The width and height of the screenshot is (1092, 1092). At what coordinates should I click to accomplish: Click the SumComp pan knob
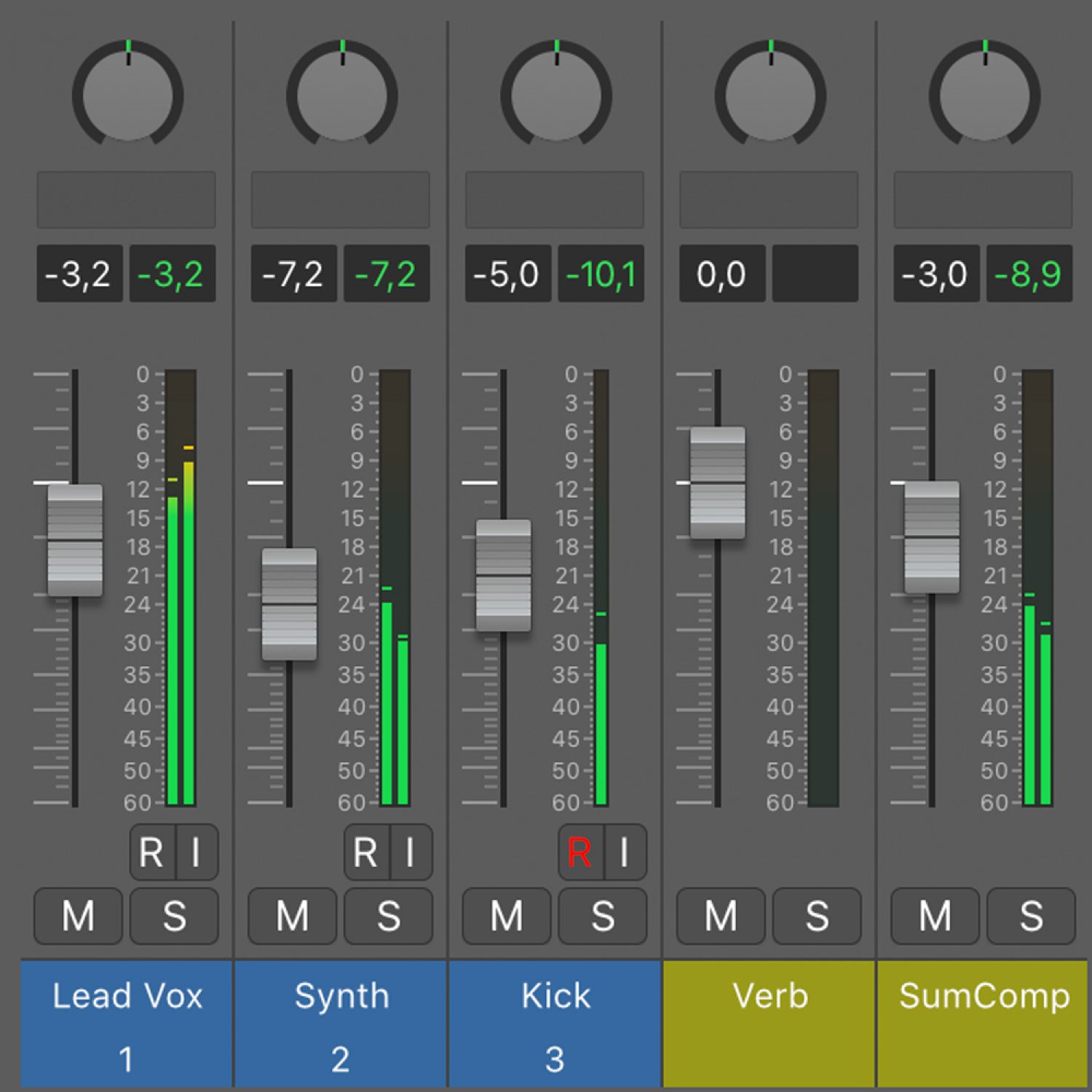pyautogui.click(x=984, y=95)
